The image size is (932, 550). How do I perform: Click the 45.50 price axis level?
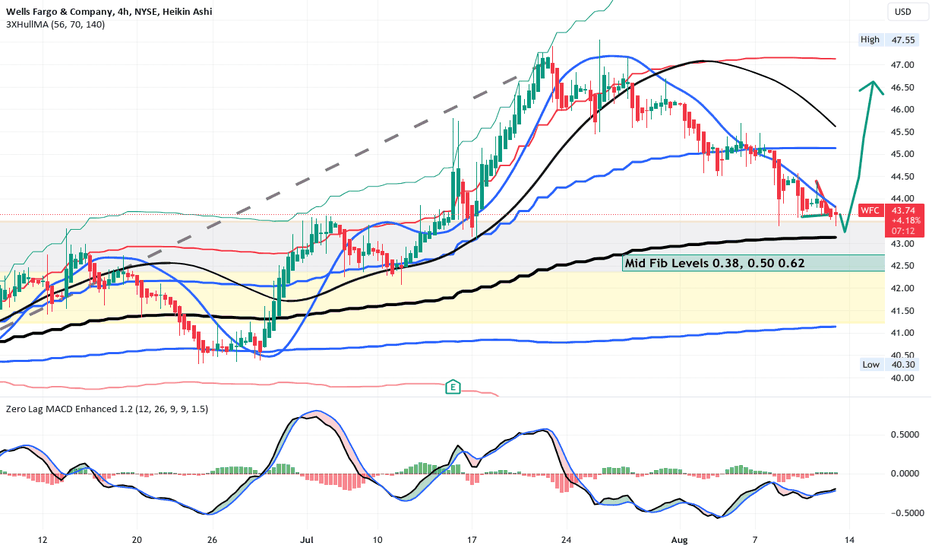[902, 132]
